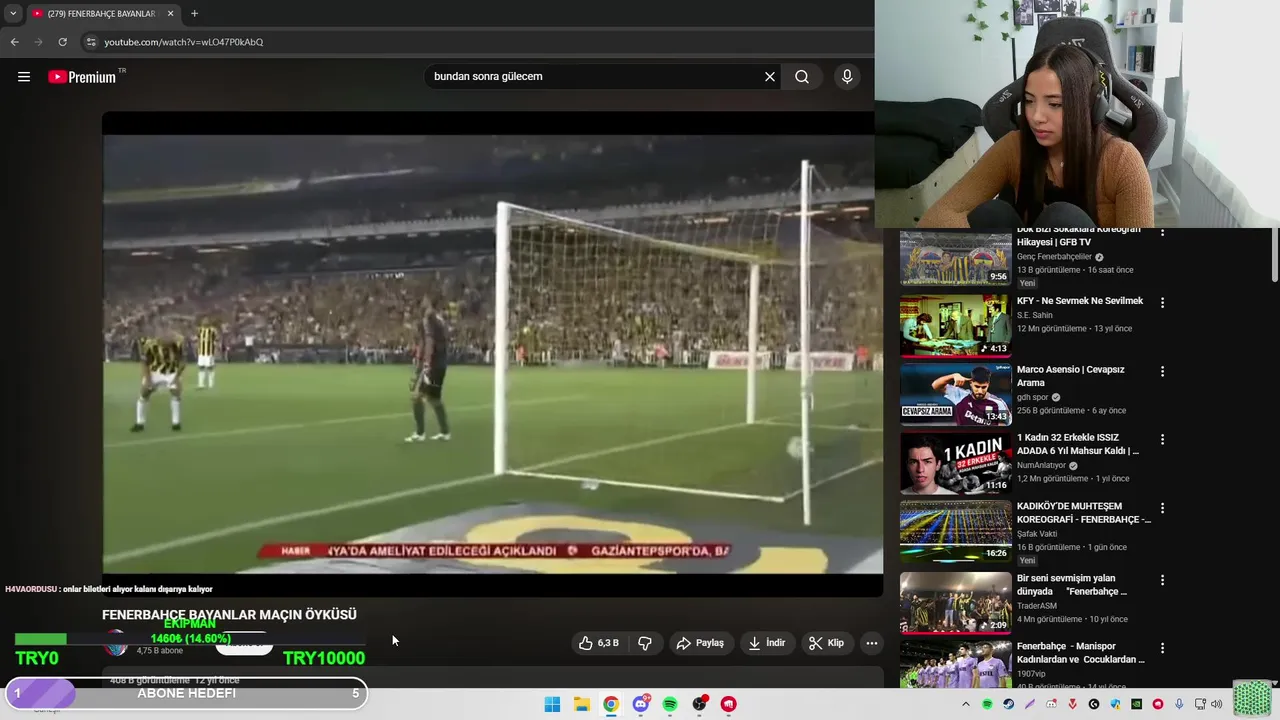Click the Paylaş share button
This screenshot has width=1280, height=720.
coord(700,643)
